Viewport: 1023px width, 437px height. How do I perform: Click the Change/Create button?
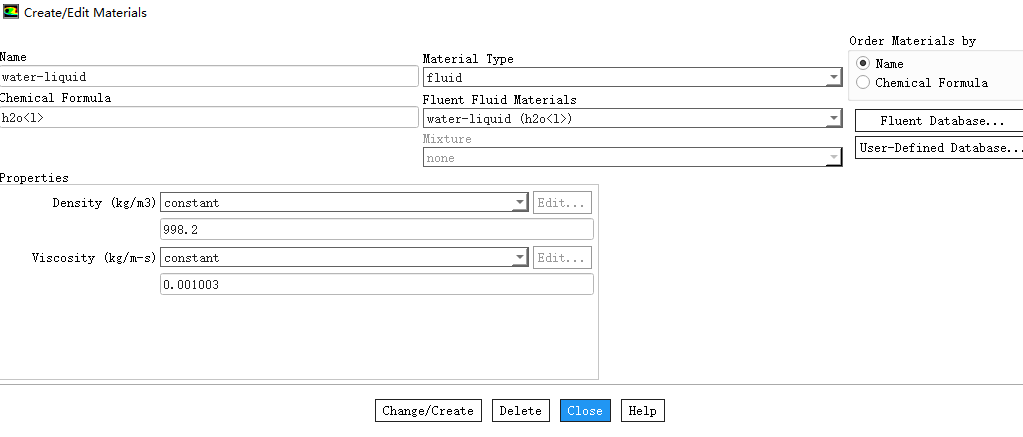[428, 411]
